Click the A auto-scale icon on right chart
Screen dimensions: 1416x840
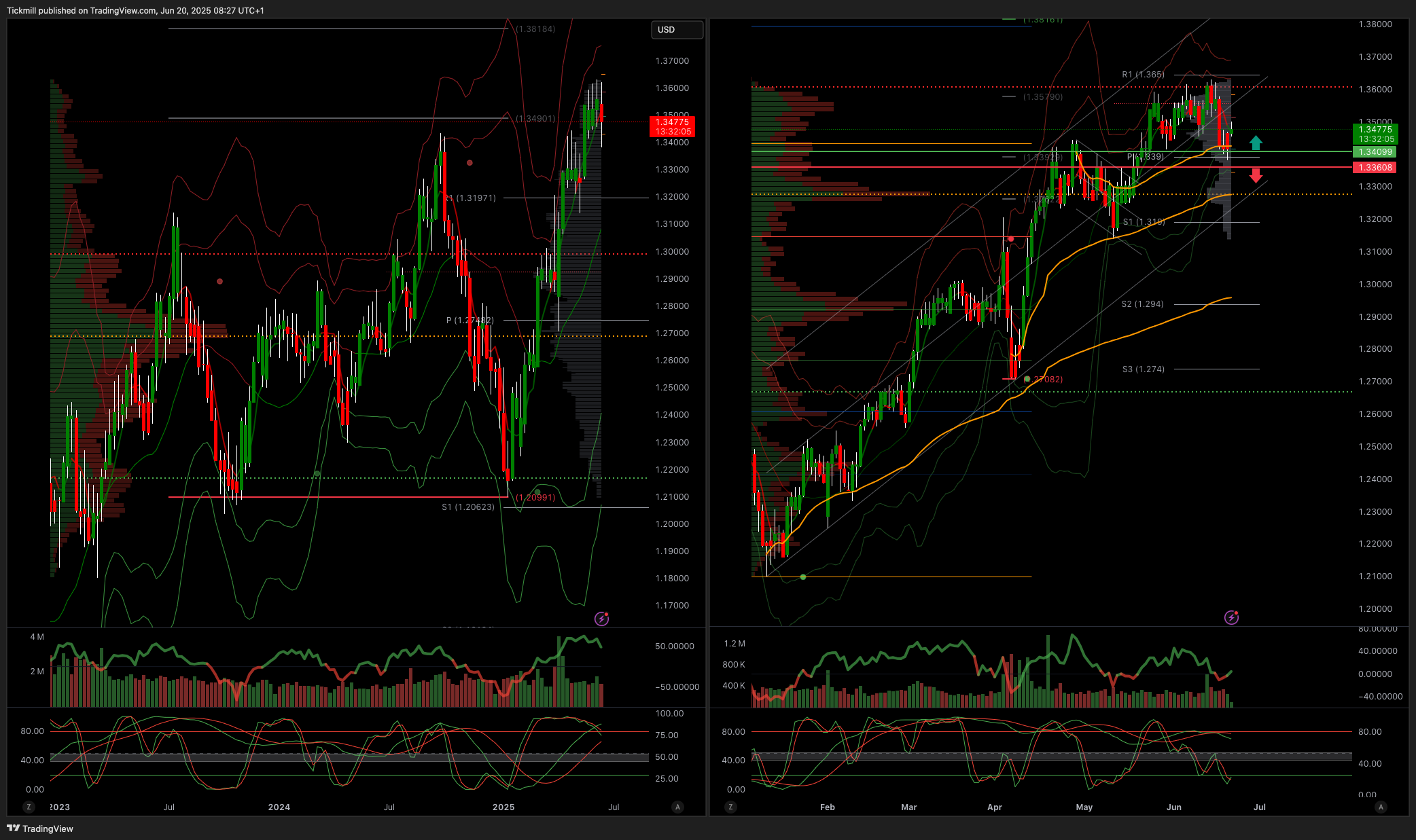1380,807
